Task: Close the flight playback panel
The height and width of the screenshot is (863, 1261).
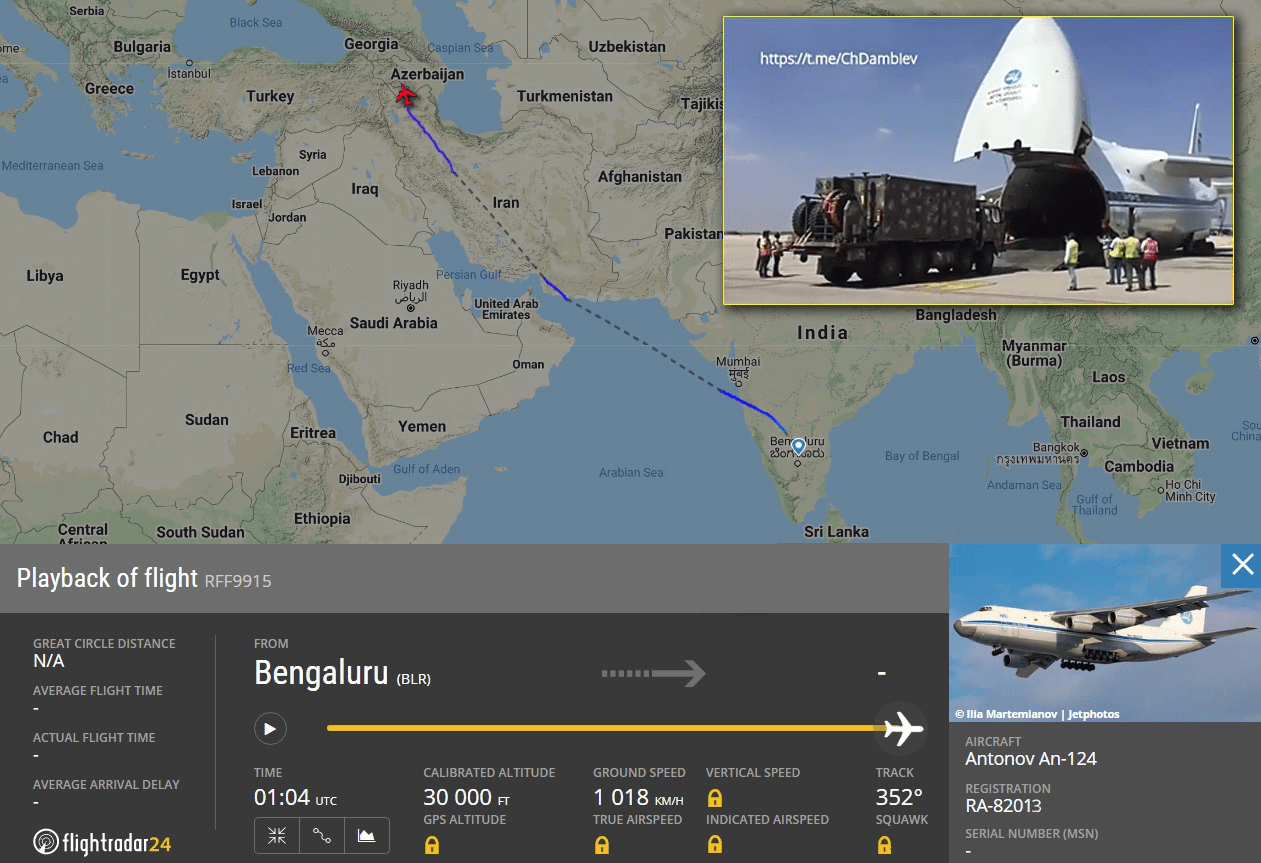Action: coord(1242,565)
